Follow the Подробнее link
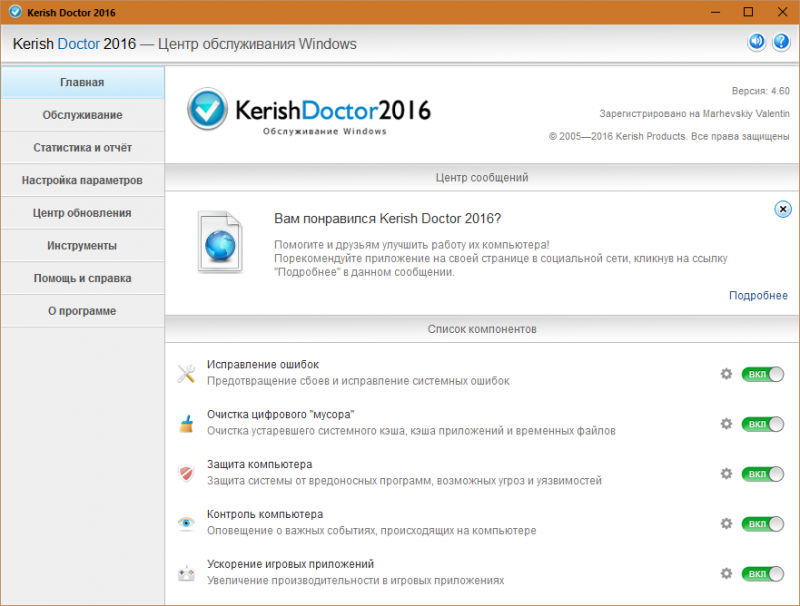 coord(758,295)
